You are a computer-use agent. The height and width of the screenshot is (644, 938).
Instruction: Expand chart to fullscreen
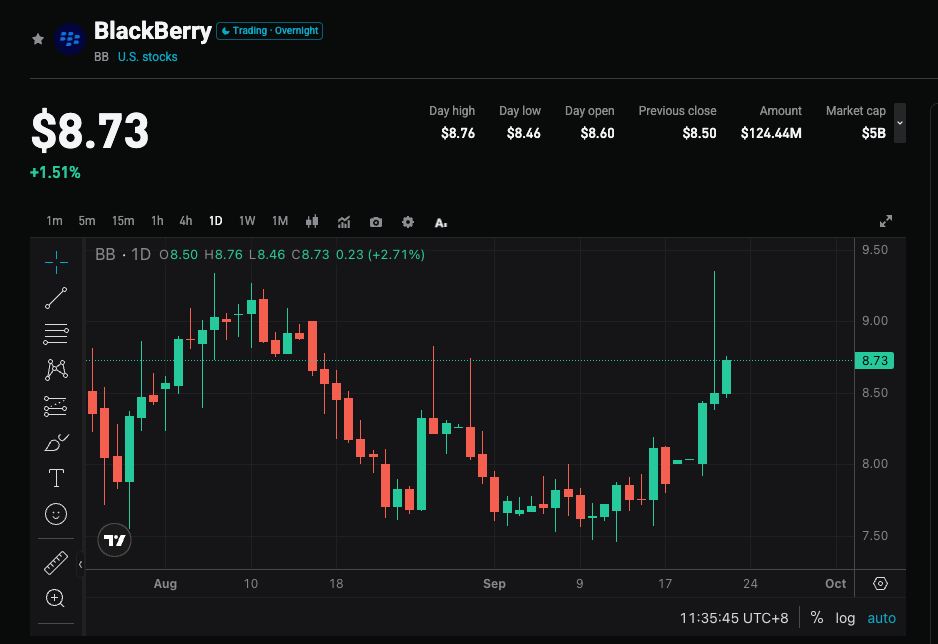[886, 221]
